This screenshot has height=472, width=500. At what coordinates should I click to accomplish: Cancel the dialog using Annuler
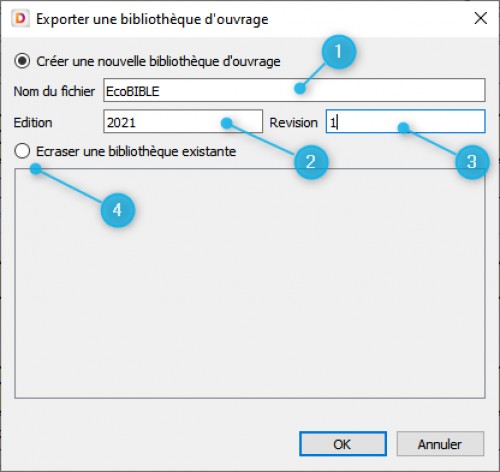coord(440,444)
